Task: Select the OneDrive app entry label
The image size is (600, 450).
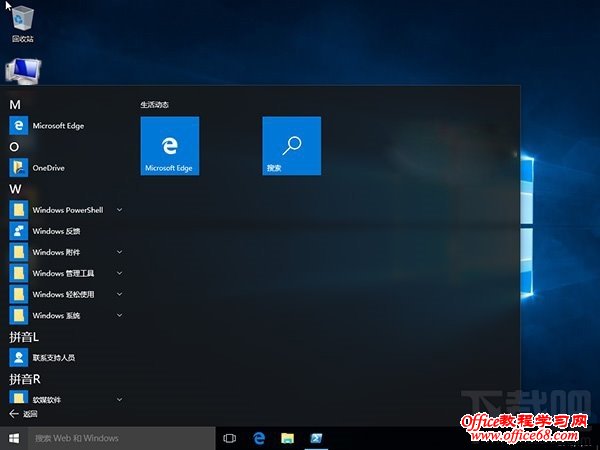Action: click(48, 168)
